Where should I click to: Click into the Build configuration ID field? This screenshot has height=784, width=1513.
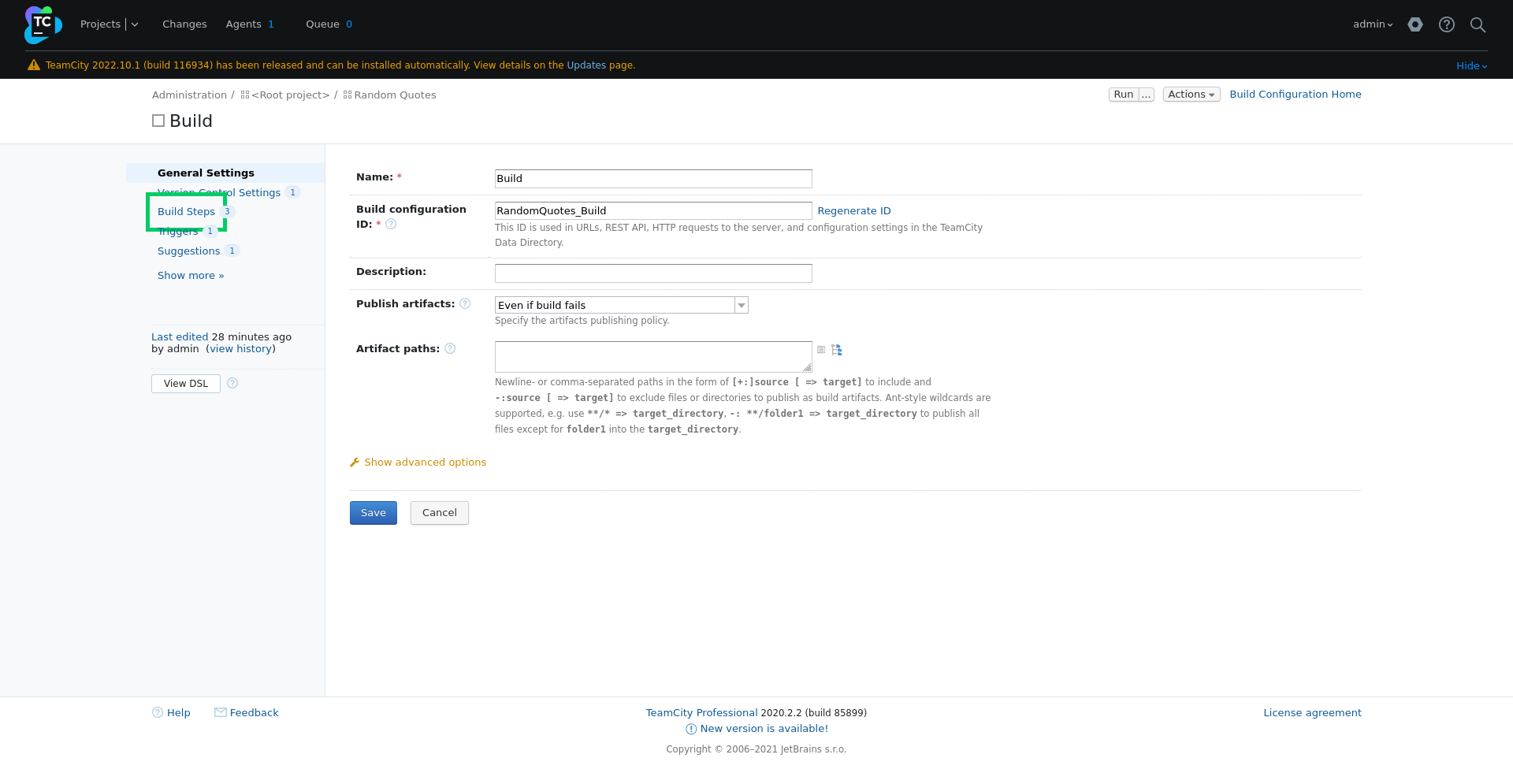click(x=653, y=211)
